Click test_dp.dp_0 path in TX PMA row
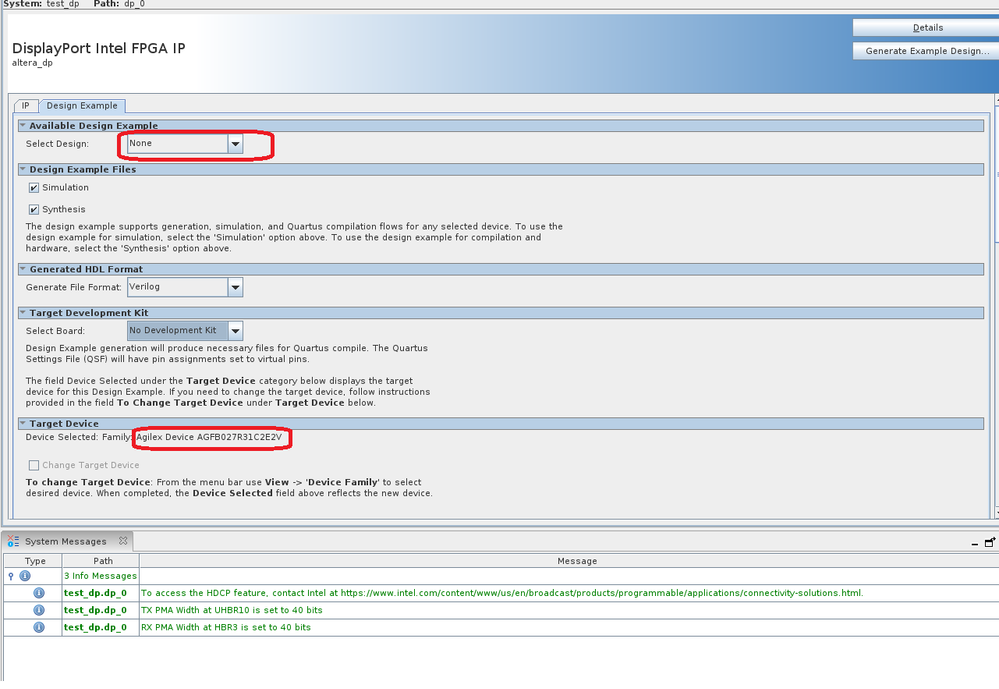999x689 pixels. click(95, 610)
